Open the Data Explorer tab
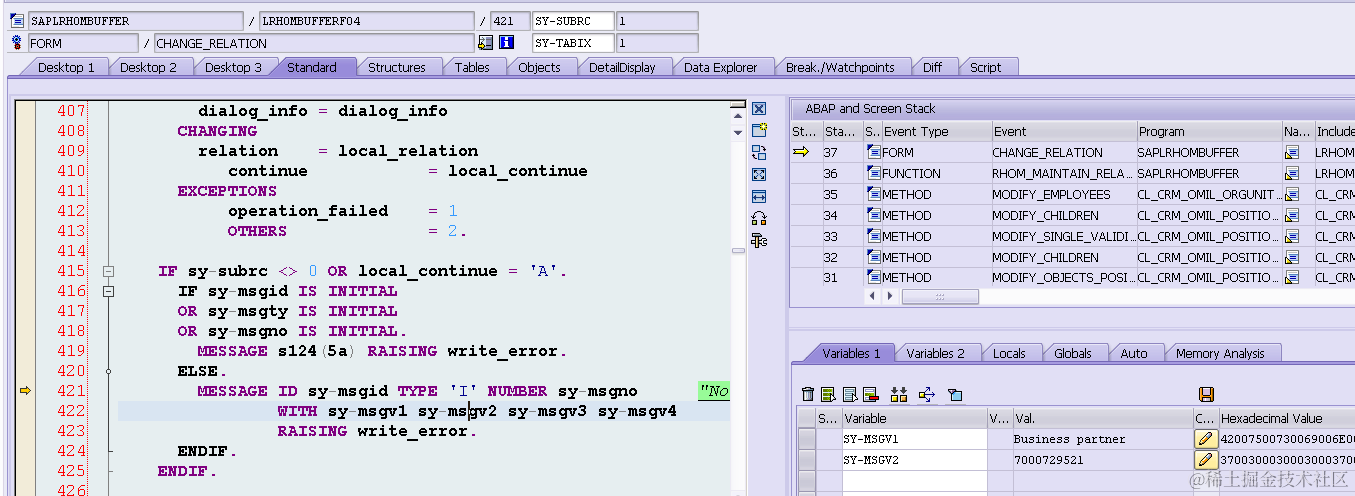 point(721,67)
